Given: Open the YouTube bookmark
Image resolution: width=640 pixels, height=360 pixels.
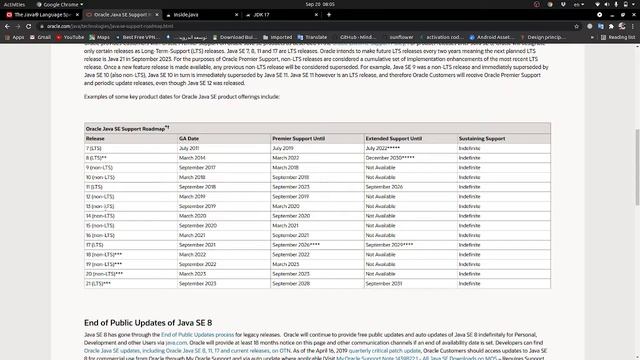Looking at the screenshot, I should 70,37.
